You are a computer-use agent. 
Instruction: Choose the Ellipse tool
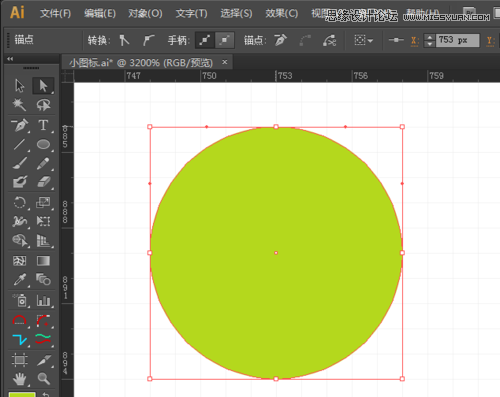pos(43,144)
